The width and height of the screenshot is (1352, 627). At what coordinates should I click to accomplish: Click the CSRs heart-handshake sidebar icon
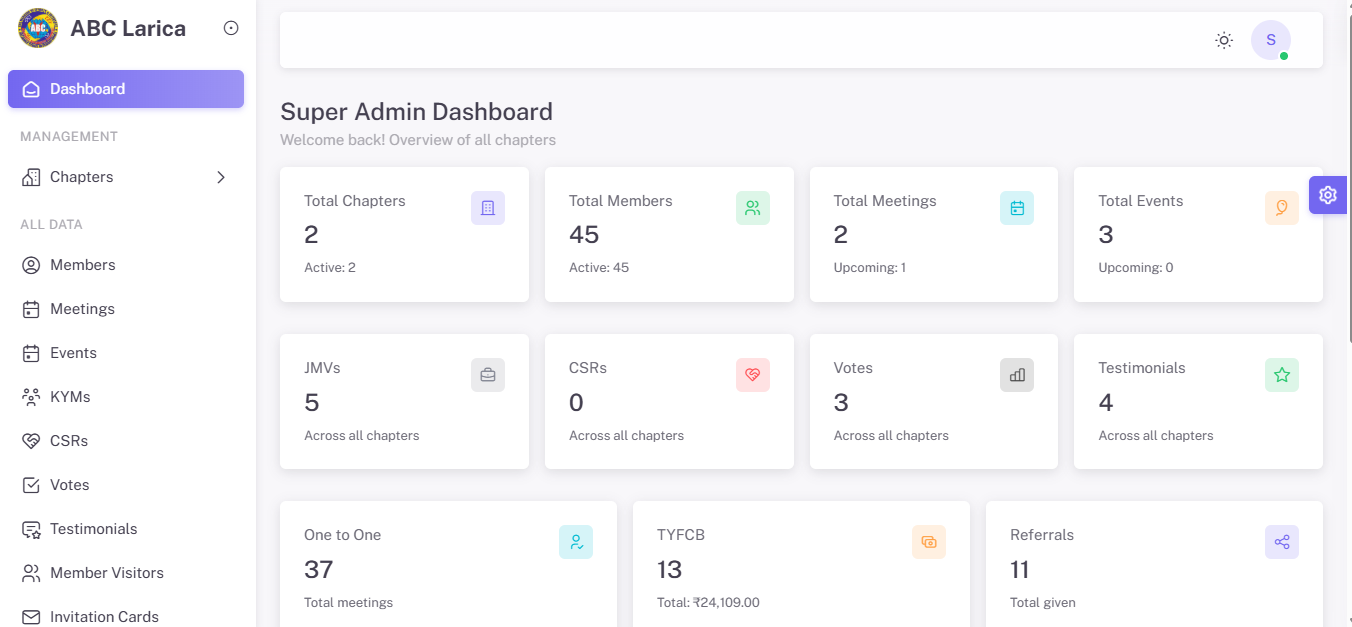(x=31, y=441)
